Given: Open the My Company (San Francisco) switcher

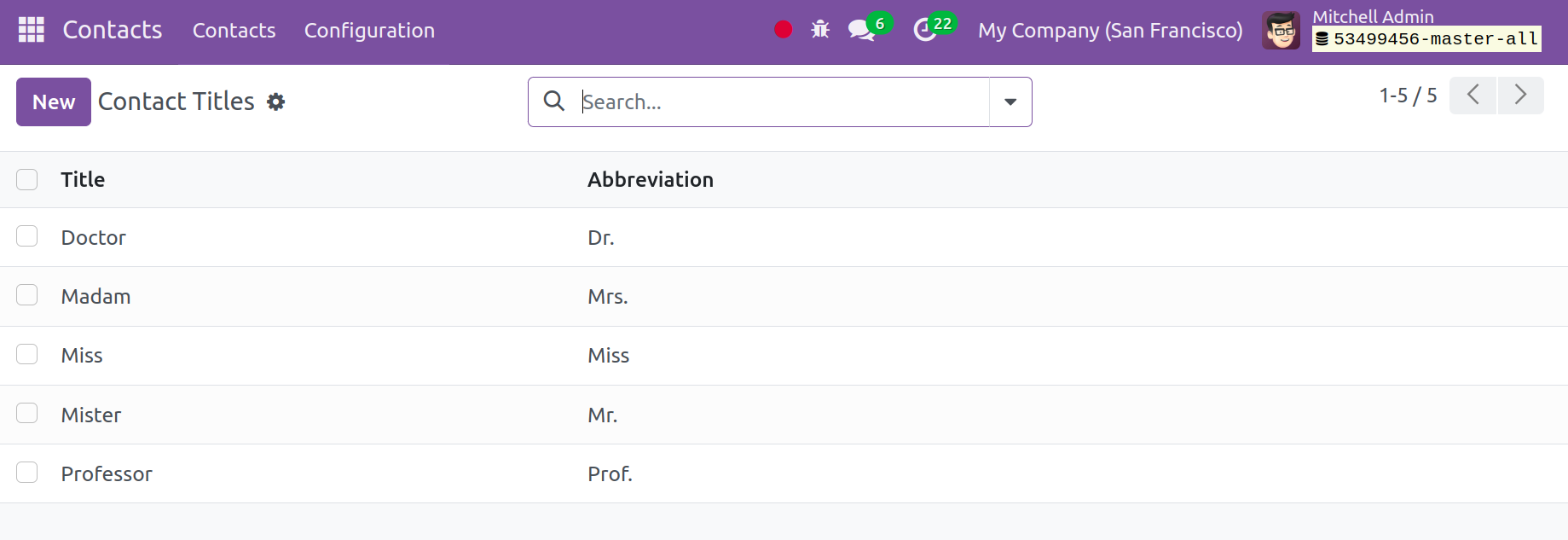Looking at the screenshot, I should click(x=1110, y=31).
